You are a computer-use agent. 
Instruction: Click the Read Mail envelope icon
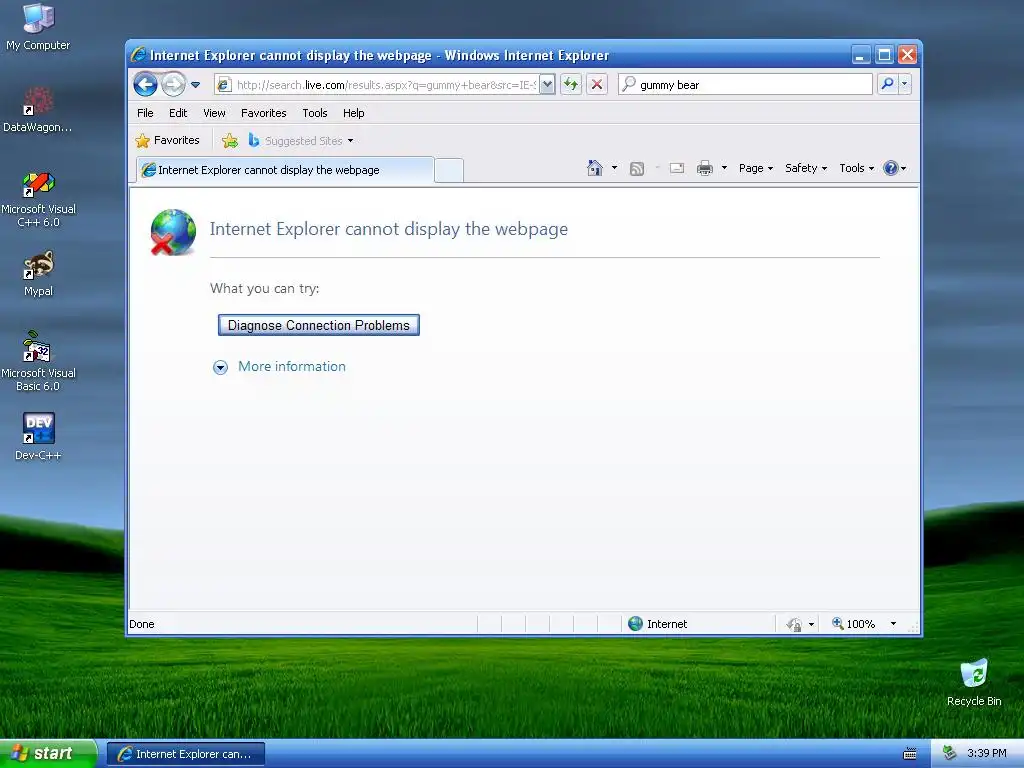pyautogui.click(x=677, y=168)
